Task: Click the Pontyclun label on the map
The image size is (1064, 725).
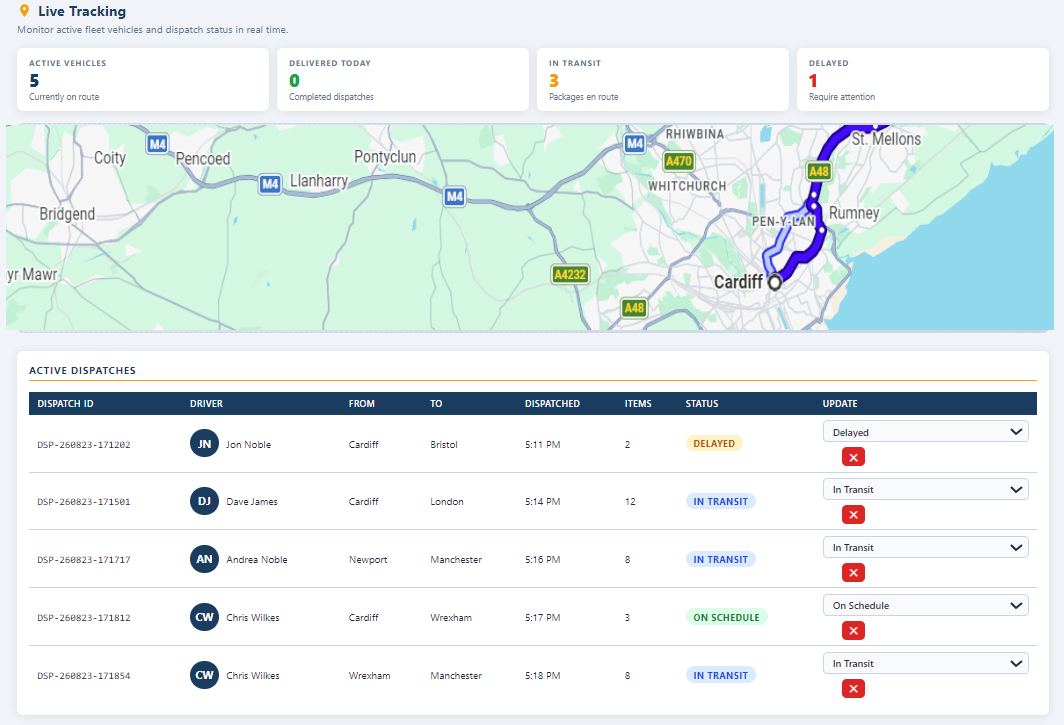Action: (385, 157)
